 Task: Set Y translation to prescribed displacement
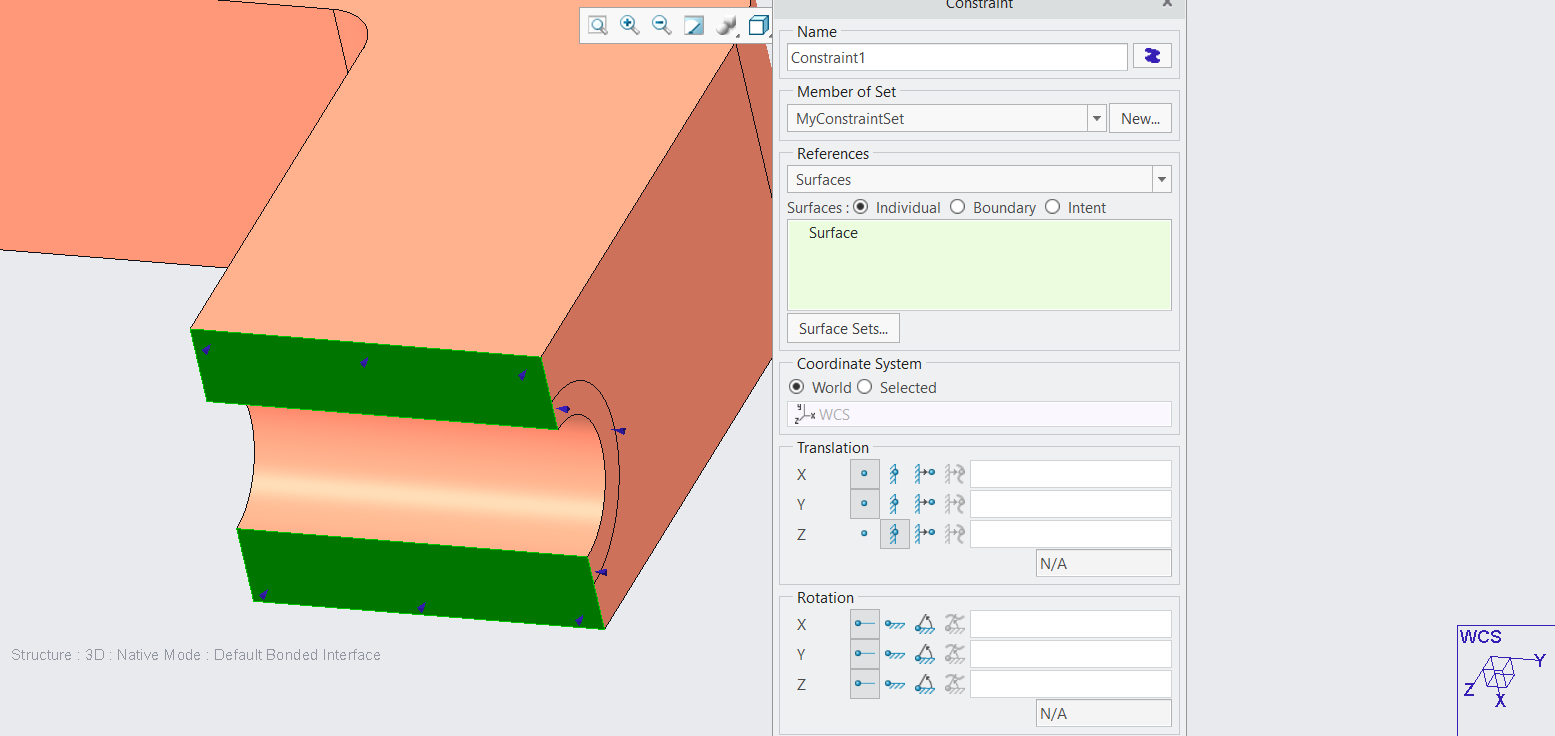(924, 504)
